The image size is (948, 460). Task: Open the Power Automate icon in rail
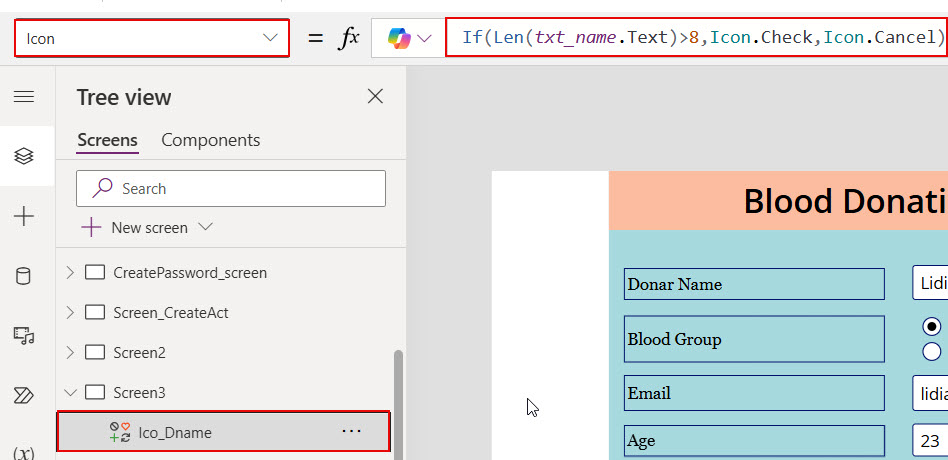point(24,395)
